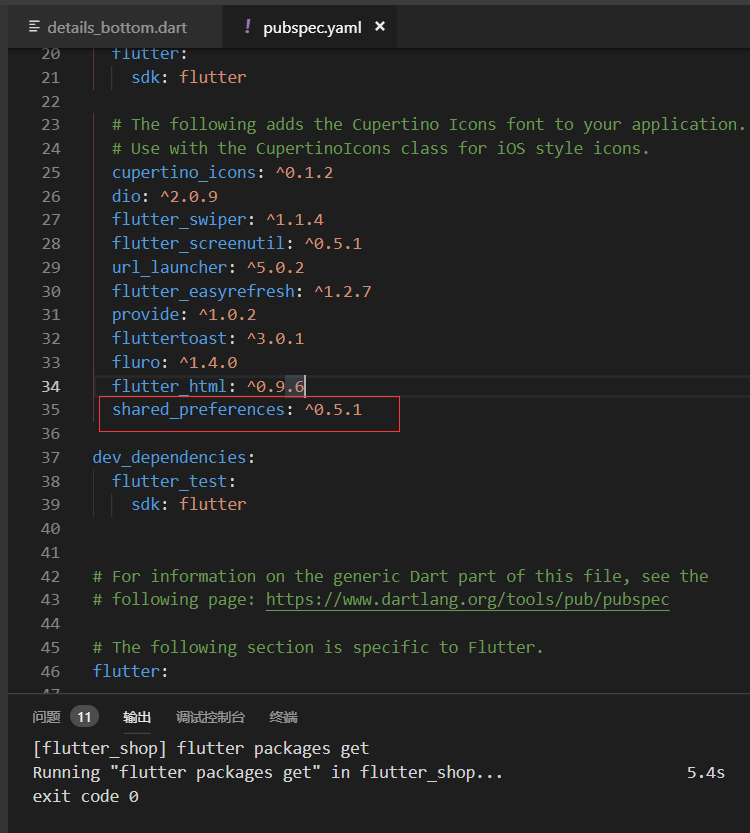This screenshot has height=833, width=750.
Task: Click the details_bottom.dart file icon
Action: pos(34,26)
